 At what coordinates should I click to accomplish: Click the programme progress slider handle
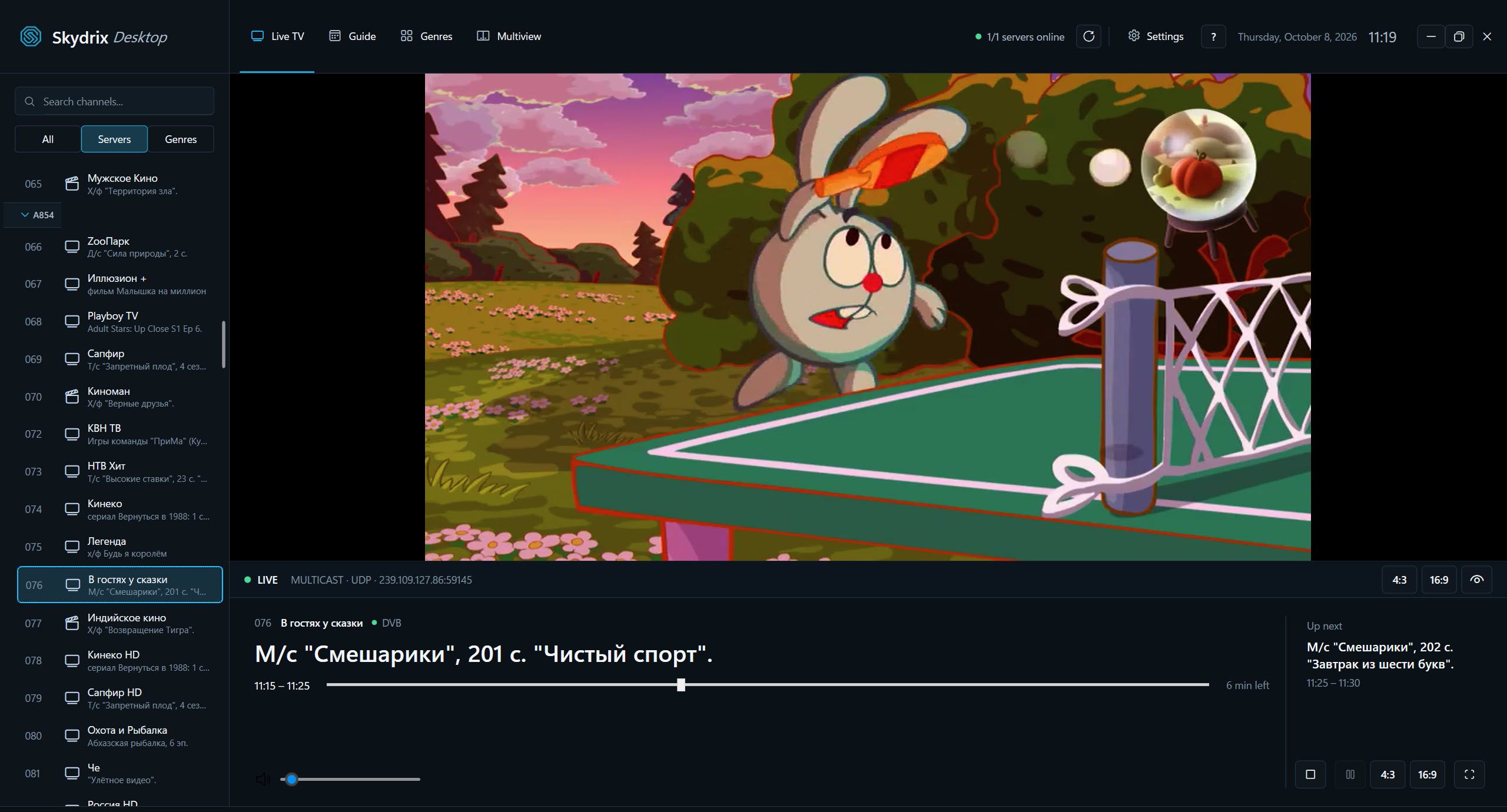pyautogui.click(x=681, y=685)
